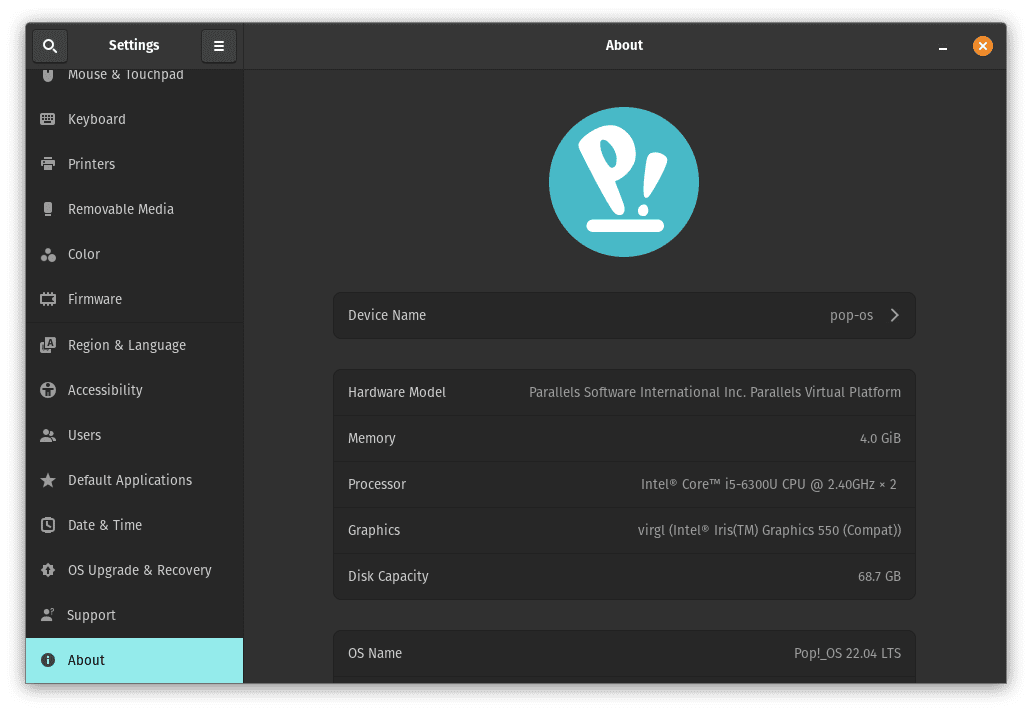Select Firmware in the sidebar
1032x712 pixels.
click(x=134, y=299)
